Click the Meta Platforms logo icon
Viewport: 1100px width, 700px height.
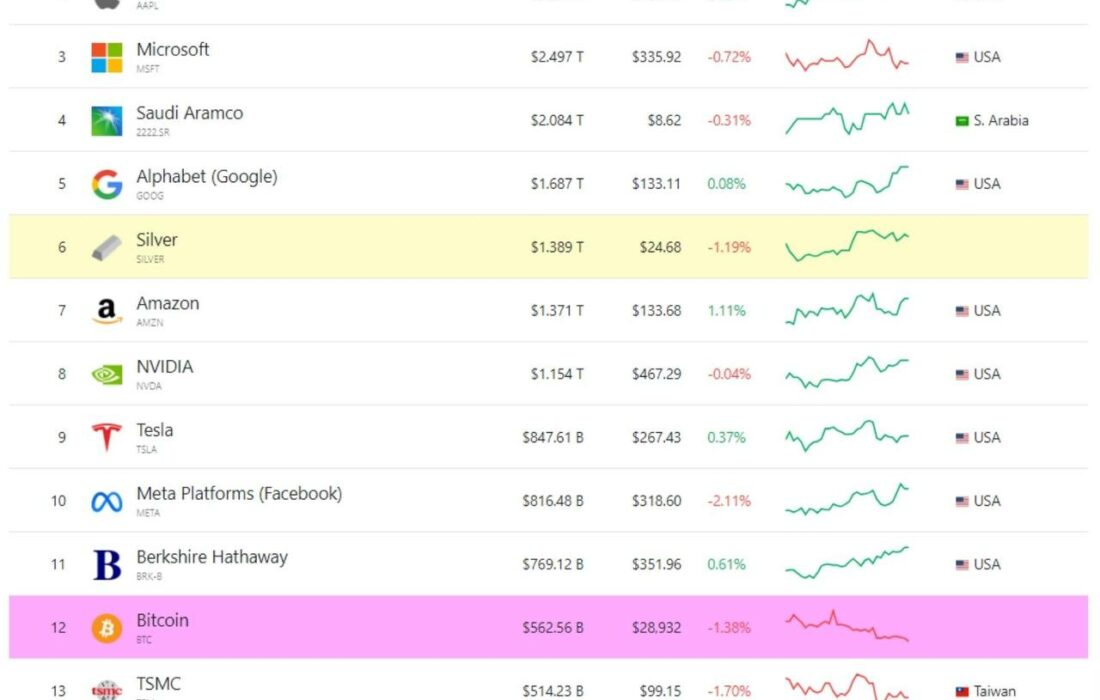point(107,502)
